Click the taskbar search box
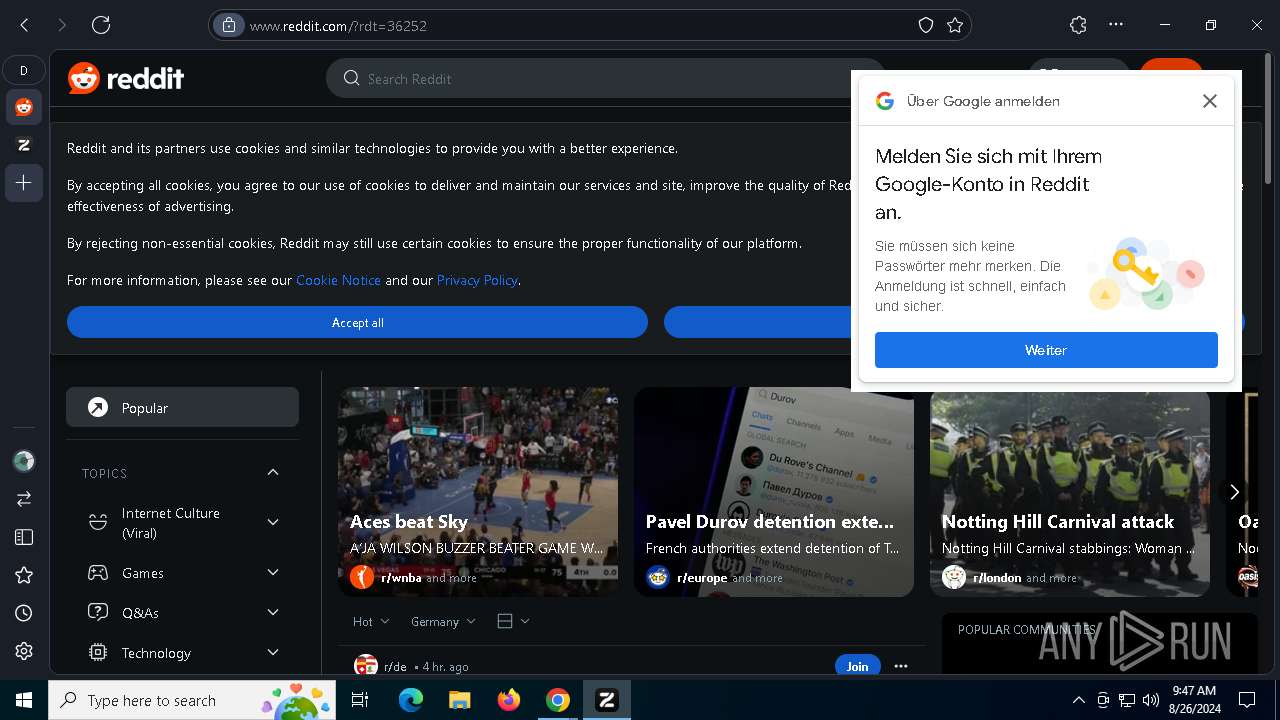1280x720 pixels. tap(193, 700)
